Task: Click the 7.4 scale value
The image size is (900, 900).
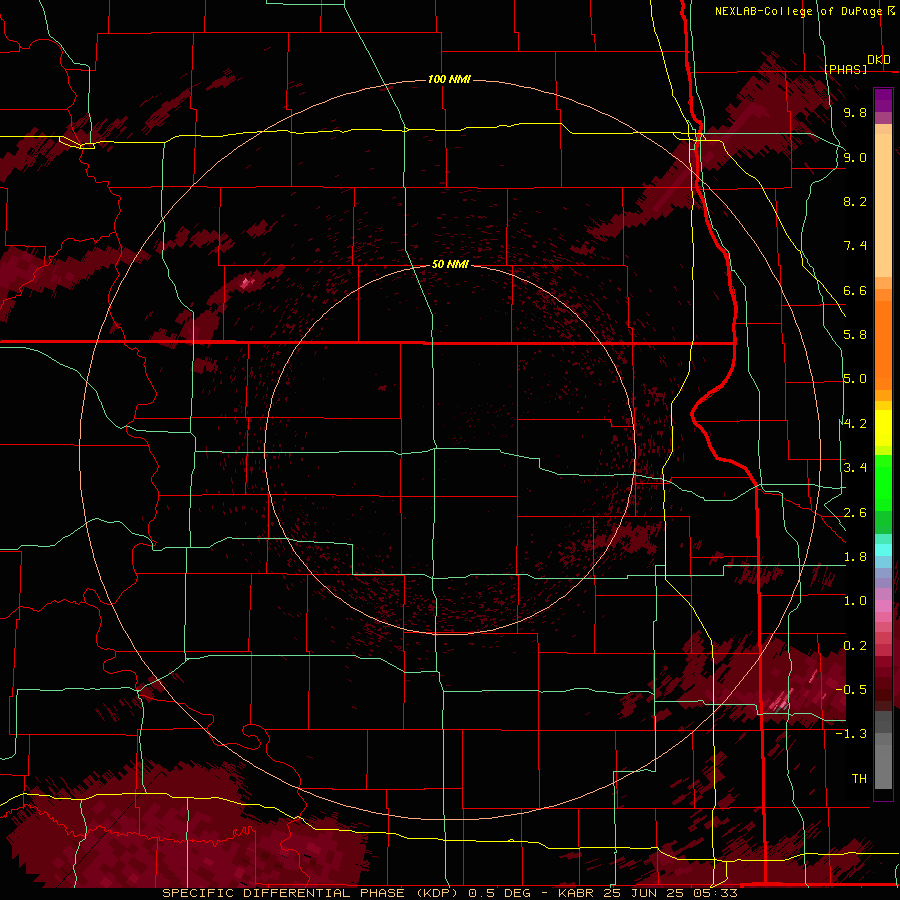Action: coord(855,246)
